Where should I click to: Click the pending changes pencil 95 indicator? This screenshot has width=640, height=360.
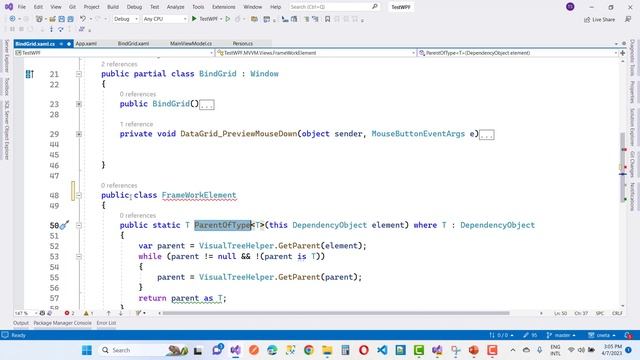[x=530, y=335]
